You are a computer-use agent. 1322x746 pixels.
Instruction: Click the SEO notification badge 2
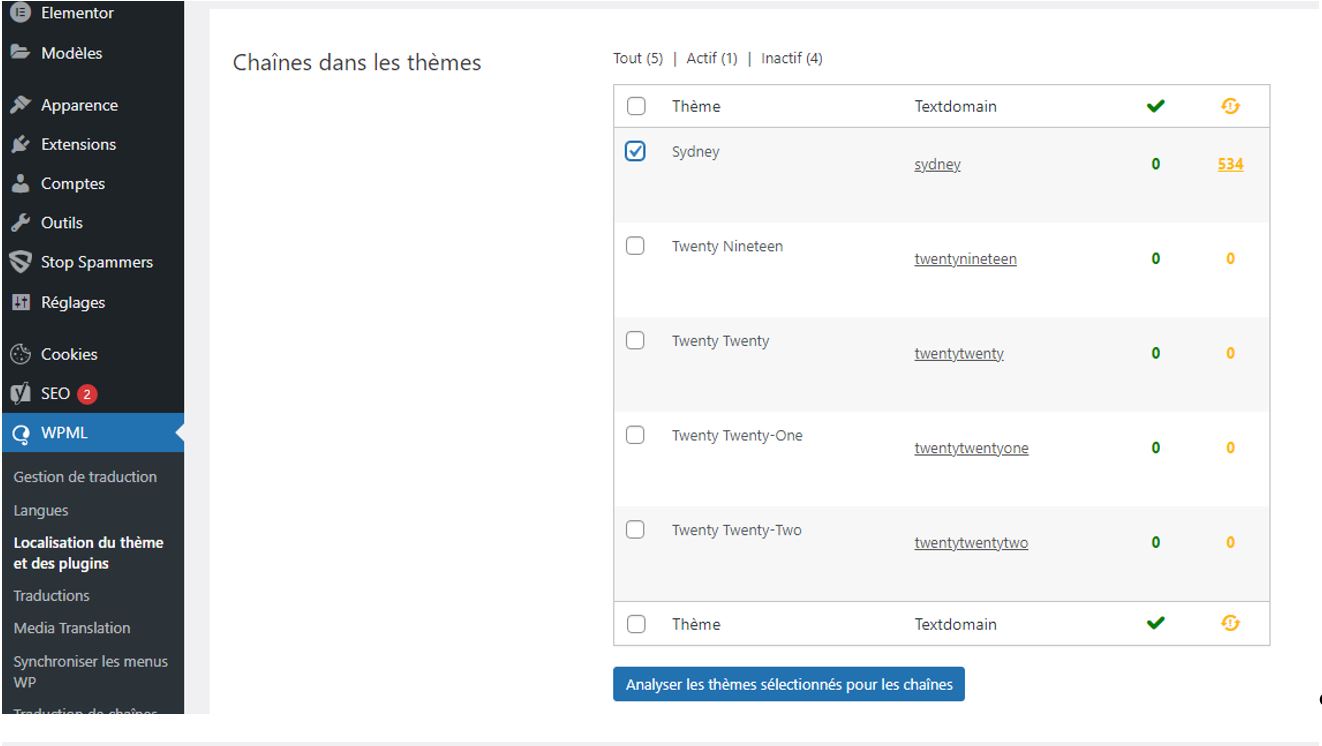coord(87,394)
